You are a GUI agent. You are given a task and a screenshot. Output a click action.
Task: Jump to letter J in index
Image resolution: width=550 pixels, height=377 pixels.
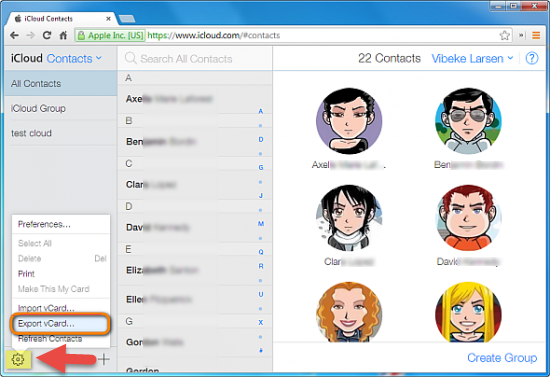point(261,195)
